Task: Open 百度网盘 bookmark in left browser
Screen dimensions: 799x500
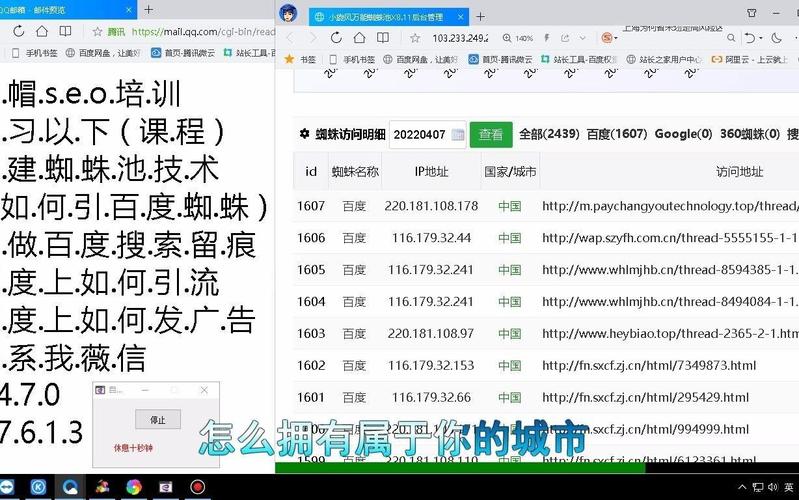Action: click(103, 52)
